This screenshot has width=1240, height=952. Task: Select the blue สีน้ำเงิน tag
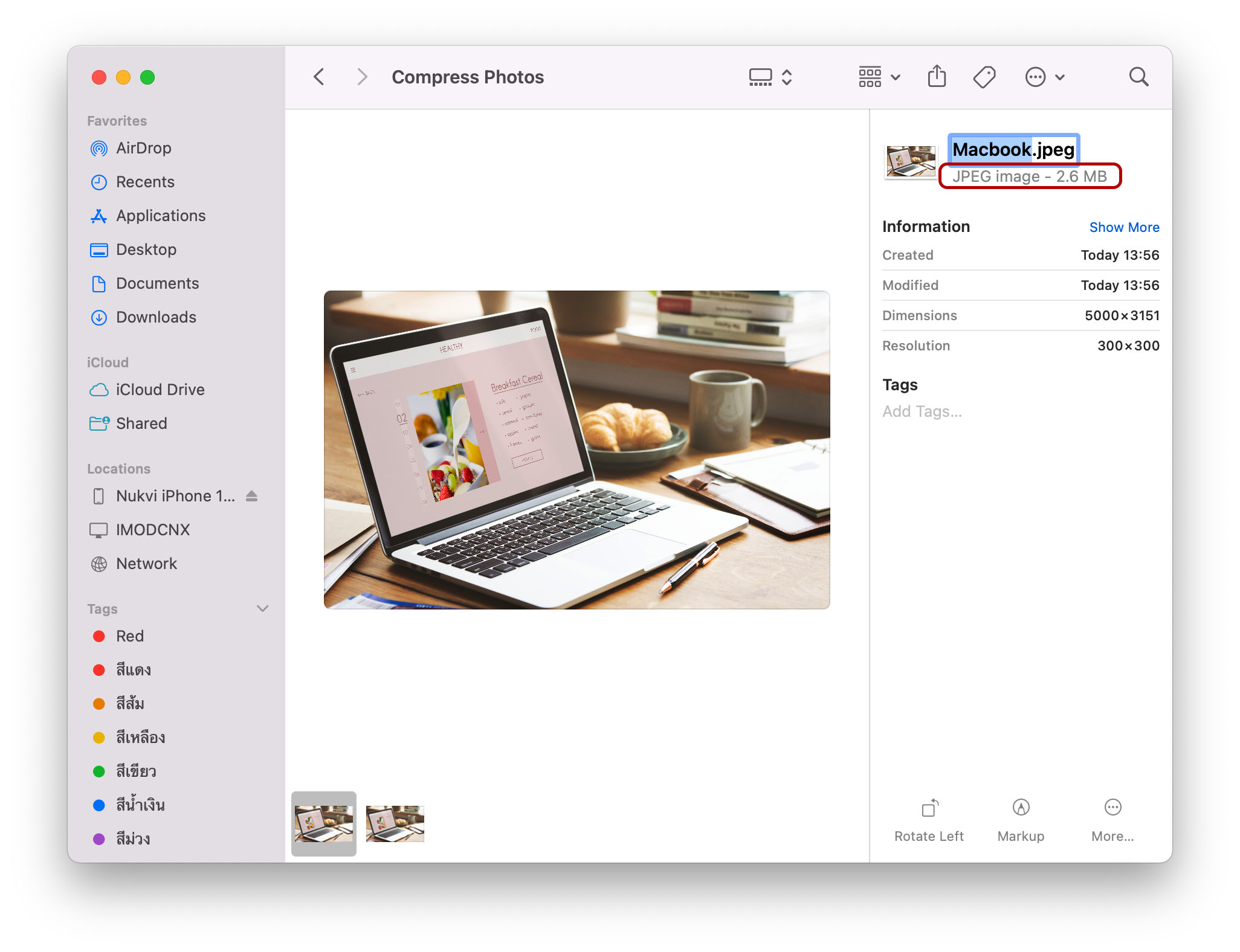pos(140,805)
